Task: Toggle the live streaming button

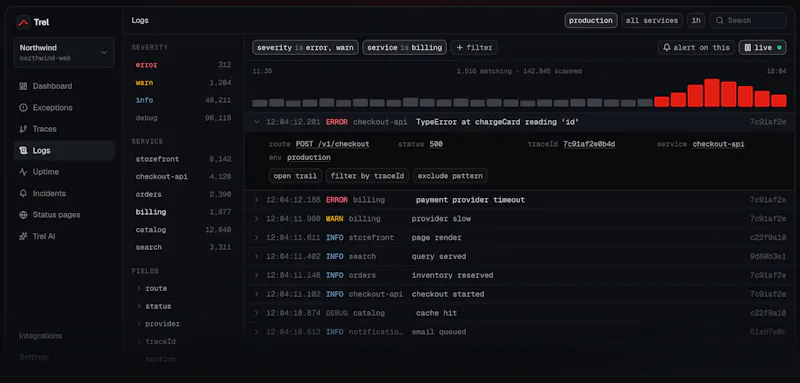Action: click(x=762, y=47)
